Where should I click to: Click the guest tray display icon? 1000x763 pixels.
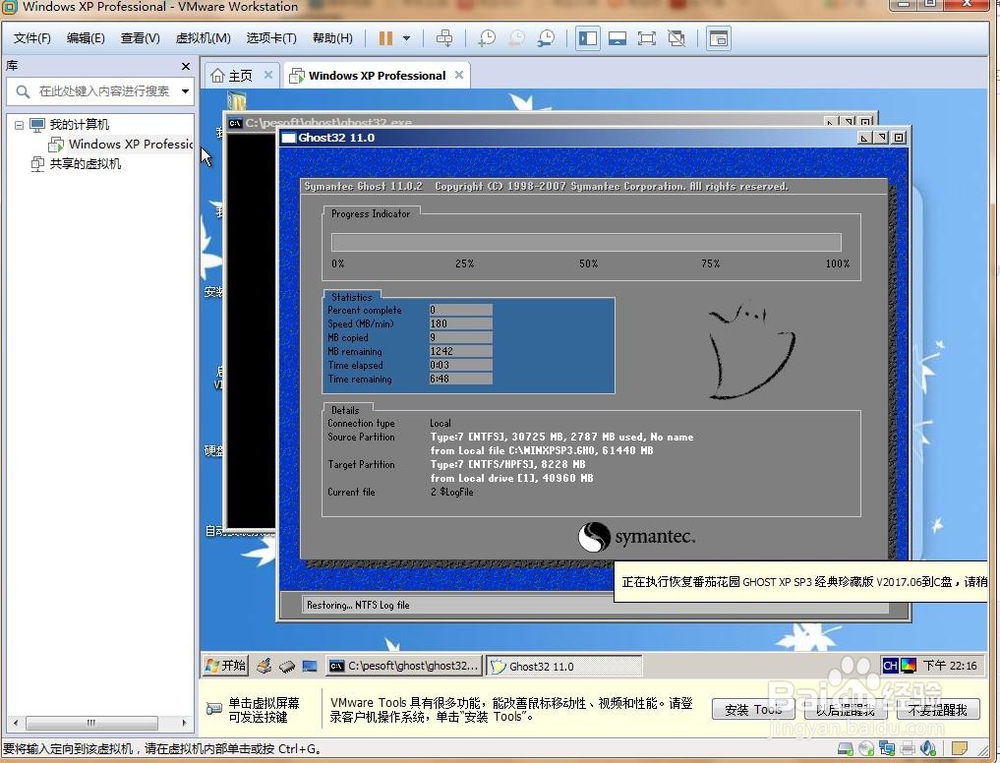click(x=908, y=666)
